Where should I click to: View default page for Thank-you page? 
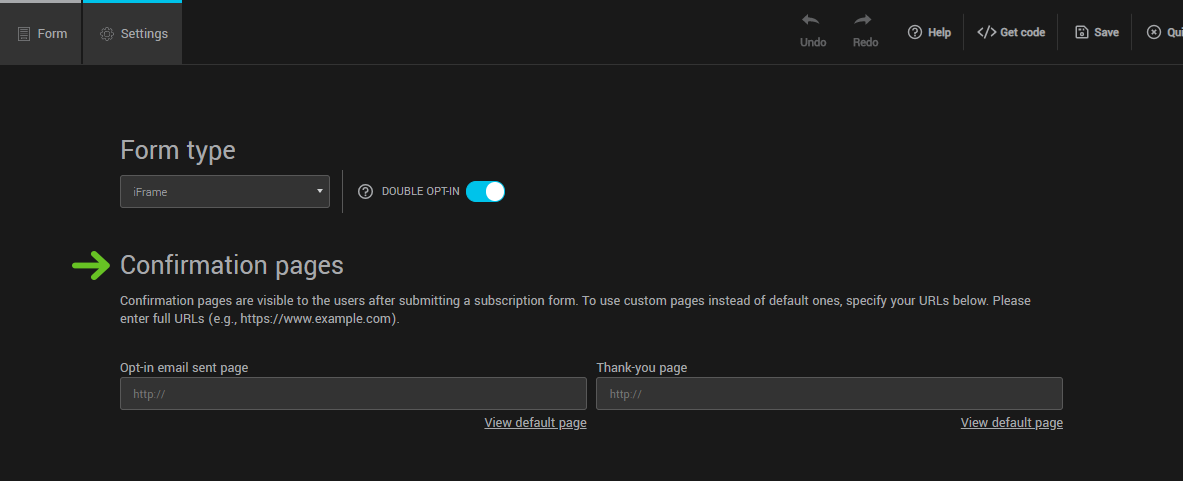click(x=1011, y=423)
